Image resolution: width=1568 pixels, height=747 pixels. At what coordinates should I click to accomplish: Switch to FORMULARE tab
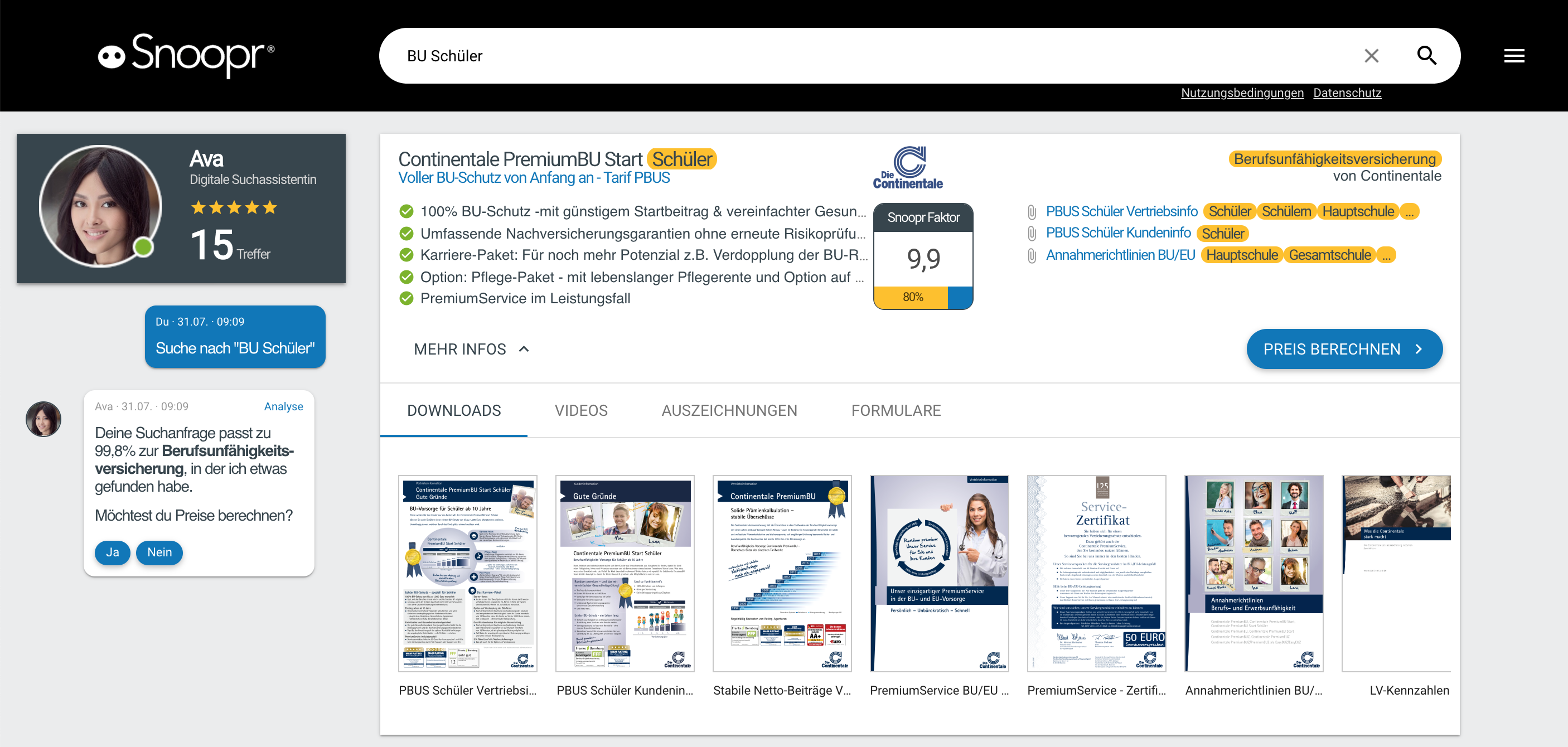pyautogui.click(x=896, y=411)
